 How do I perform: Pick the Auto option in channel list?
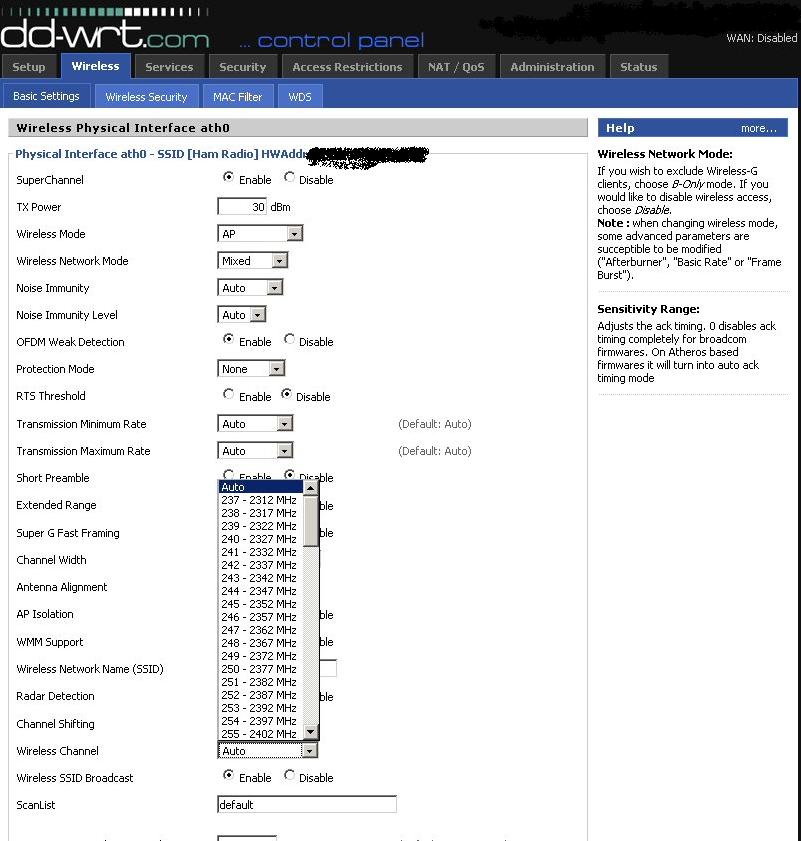click(260, 487)
